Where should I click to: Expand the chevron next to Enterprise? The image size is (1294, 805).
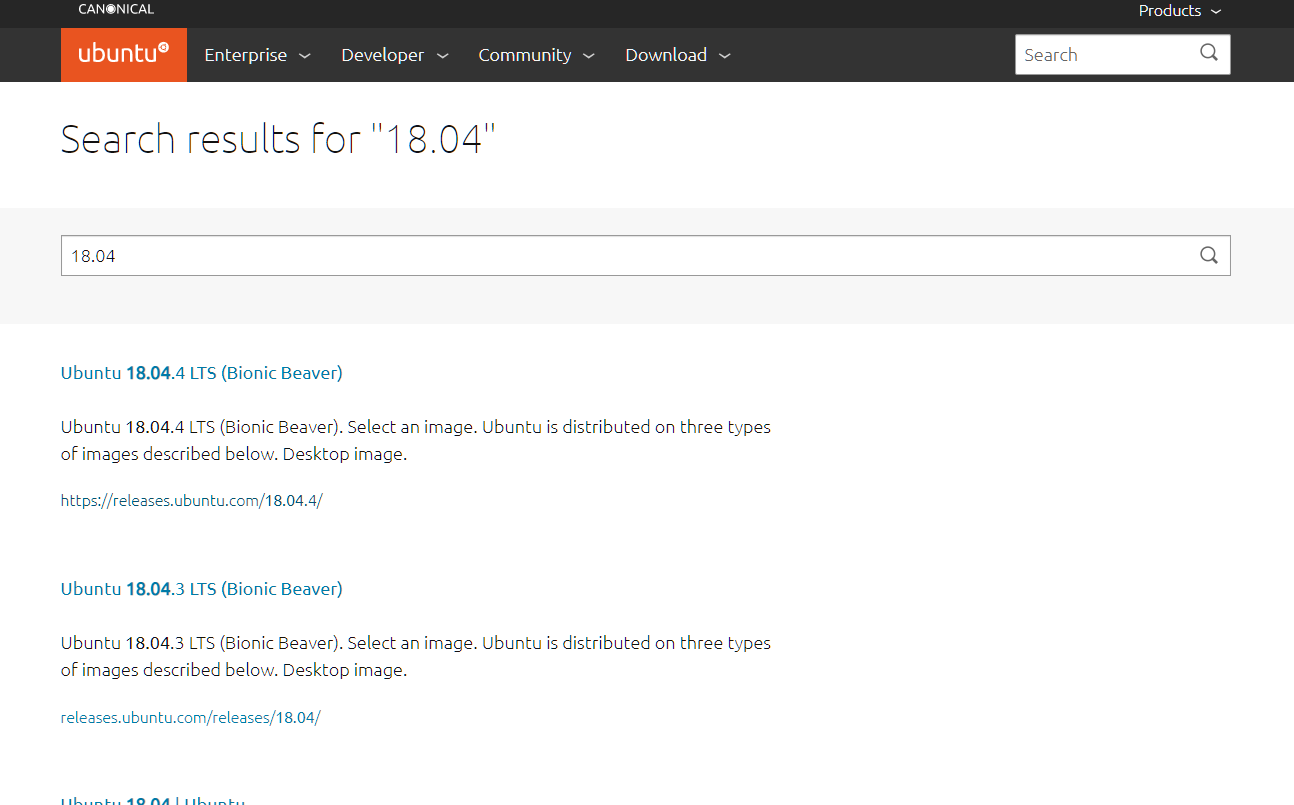point(303,56)
